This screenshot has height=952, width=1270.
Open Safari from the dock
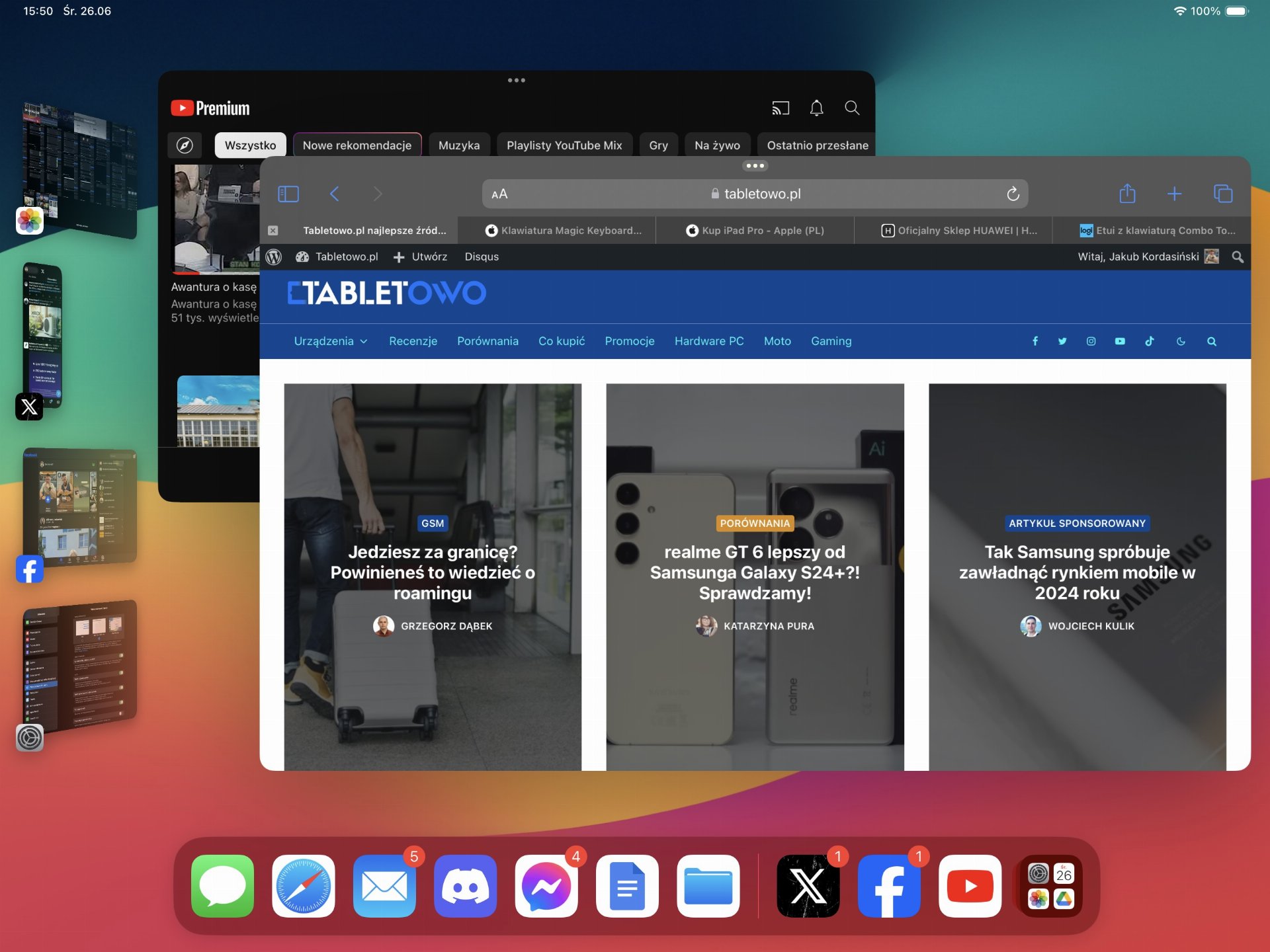click(x=304, y=887)
